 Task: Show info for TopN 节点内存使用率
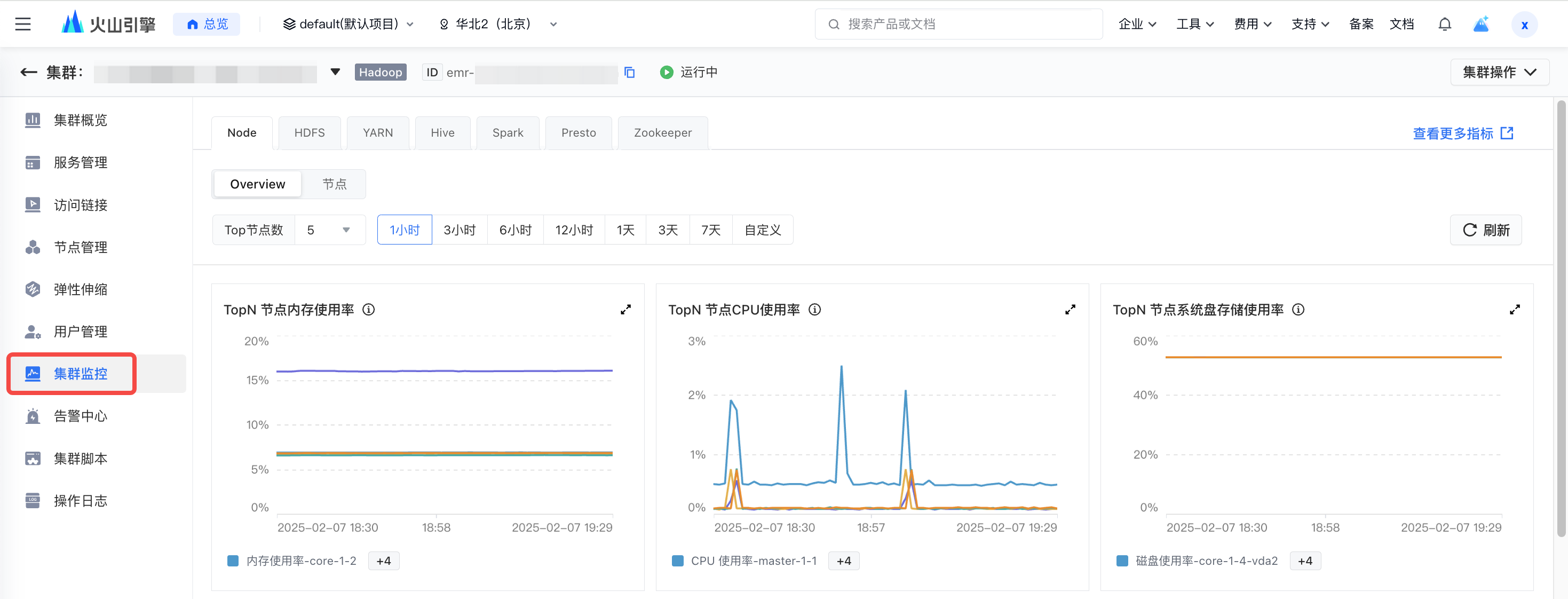(x=369, y=310)
